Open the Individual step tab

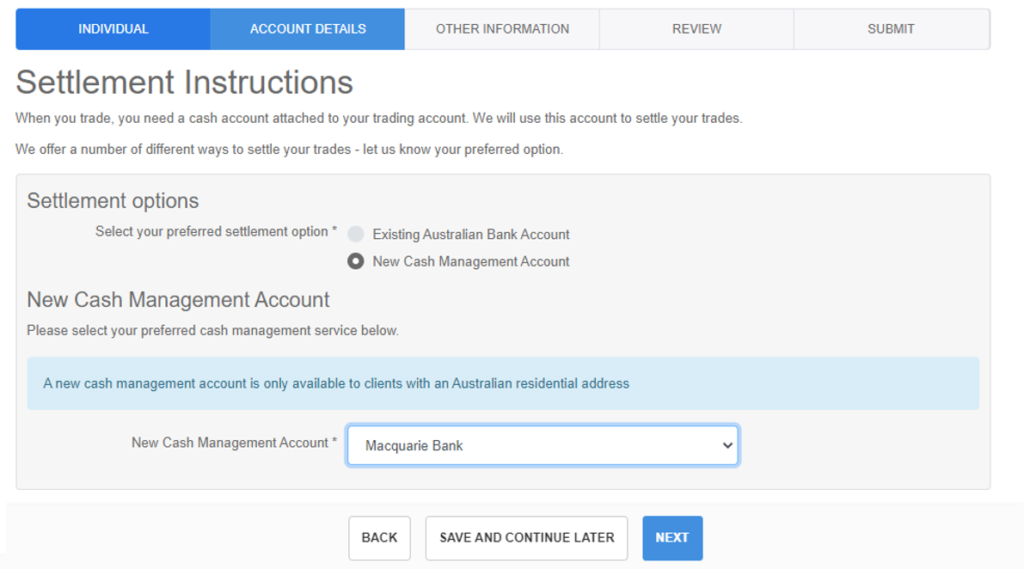tap(113, 29)
